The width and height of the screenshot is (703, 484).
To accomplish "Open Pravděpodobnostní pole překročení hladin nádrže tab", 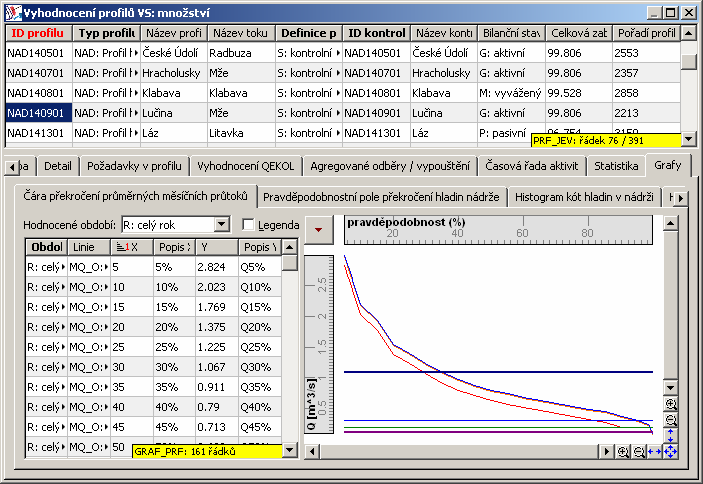I will click(381, 197).
